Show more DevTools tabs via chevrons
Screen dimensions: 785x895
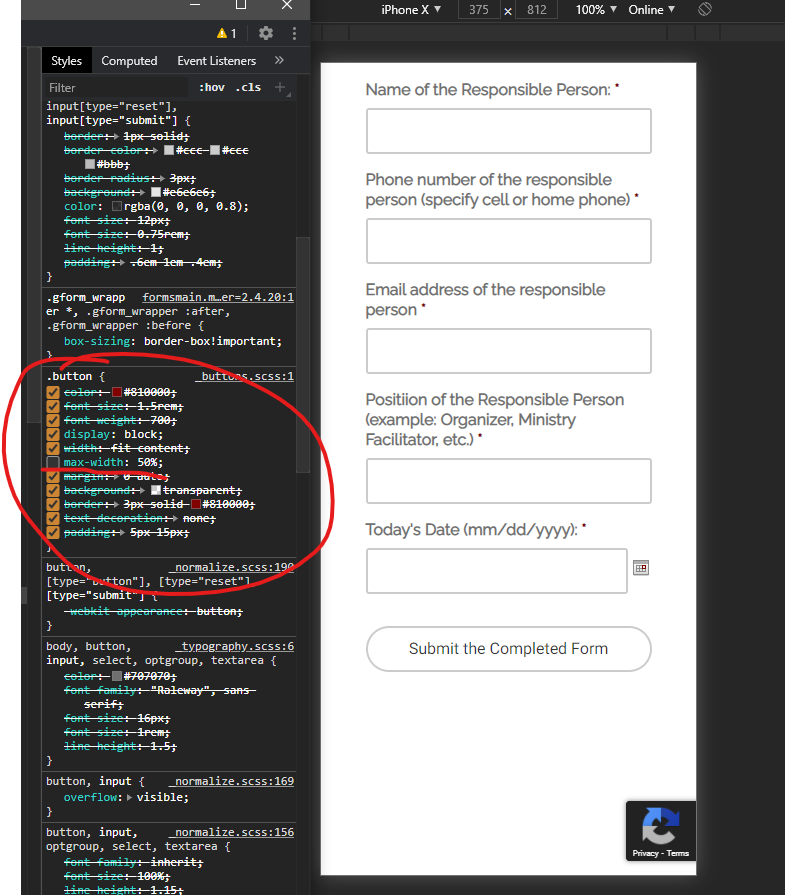click(x=279, y=61)
